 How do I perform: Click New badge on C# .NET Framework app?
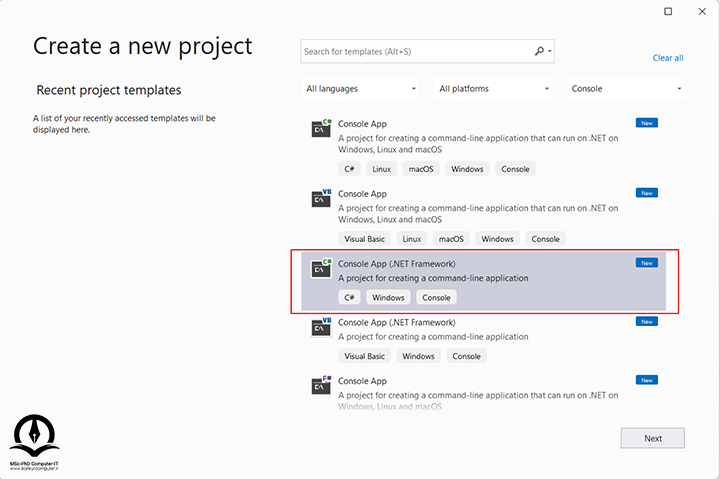point(647,263)
